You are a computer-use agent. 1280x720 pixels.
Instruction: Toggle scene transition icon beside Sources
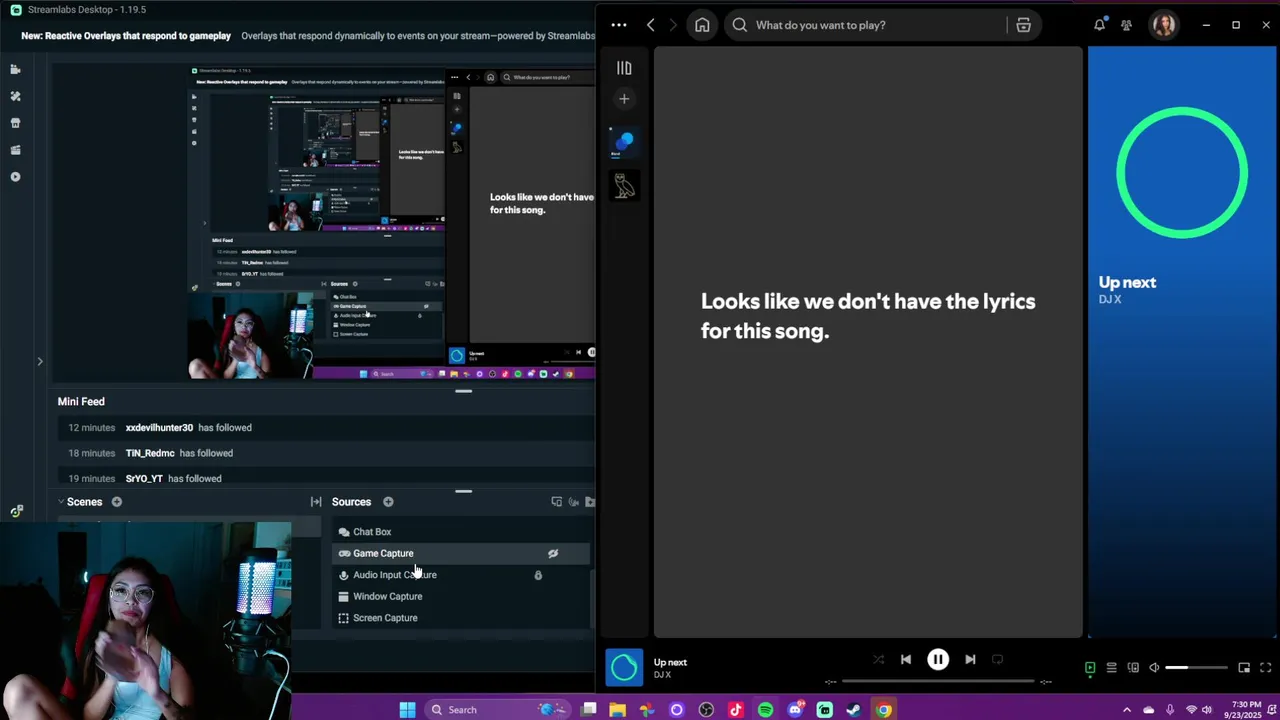pyautogui.click(x=316, y=502)
